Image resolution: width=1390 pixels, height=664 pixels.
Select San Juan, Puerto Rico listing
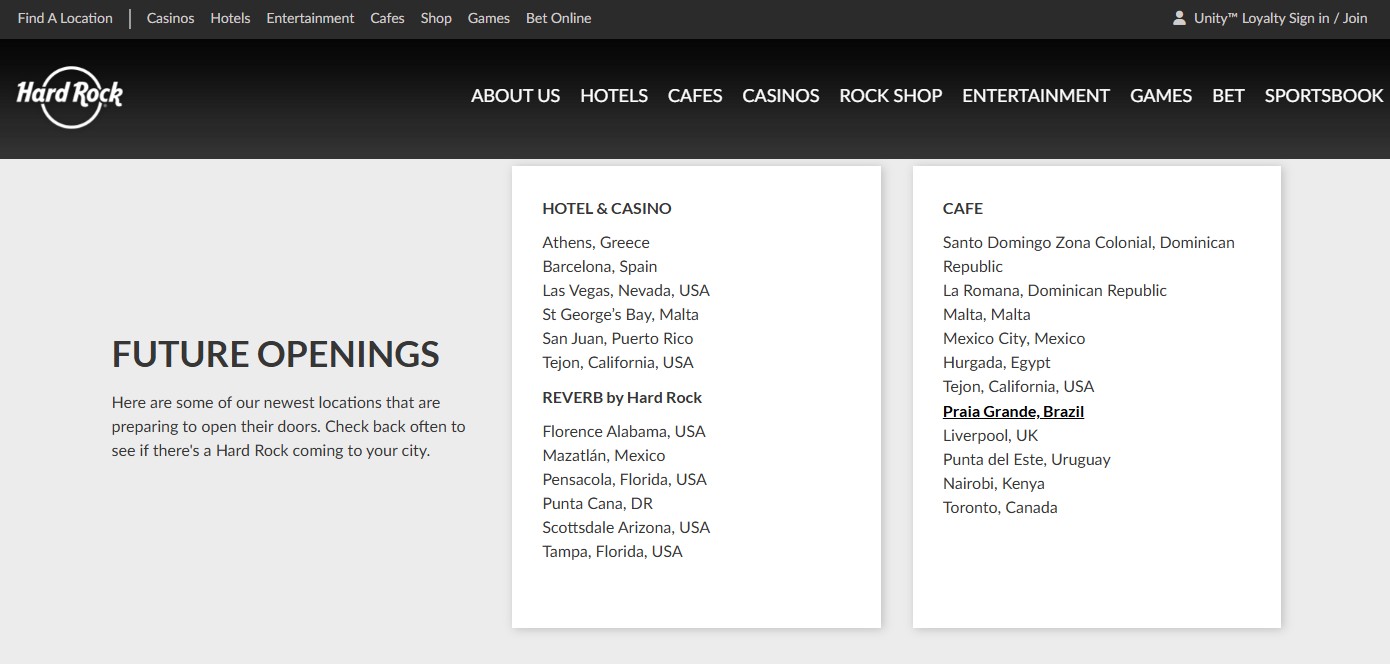(x=618, y=338)
